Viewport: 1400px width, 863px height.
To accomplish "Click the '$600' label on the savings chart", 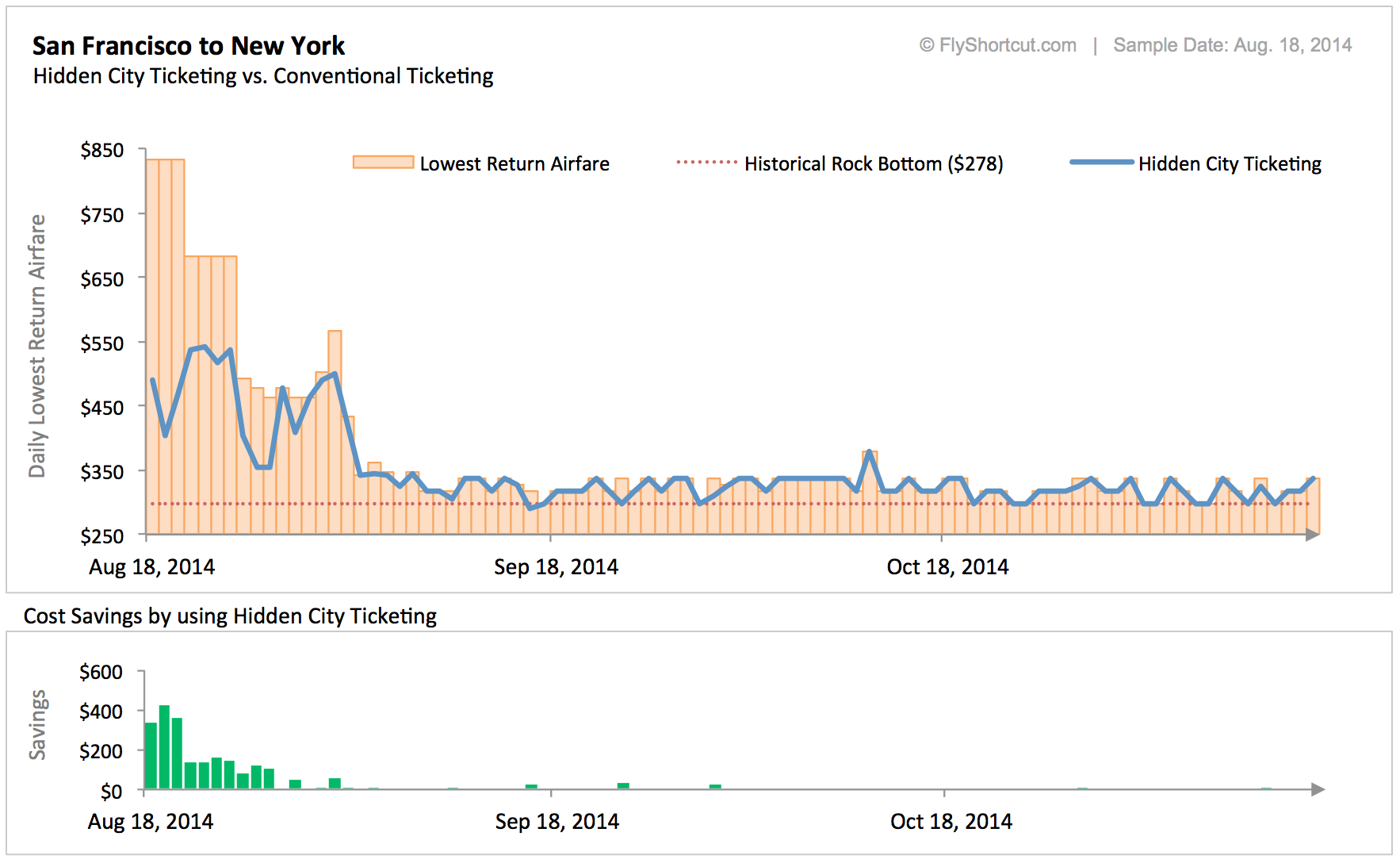I will point(101,672).
